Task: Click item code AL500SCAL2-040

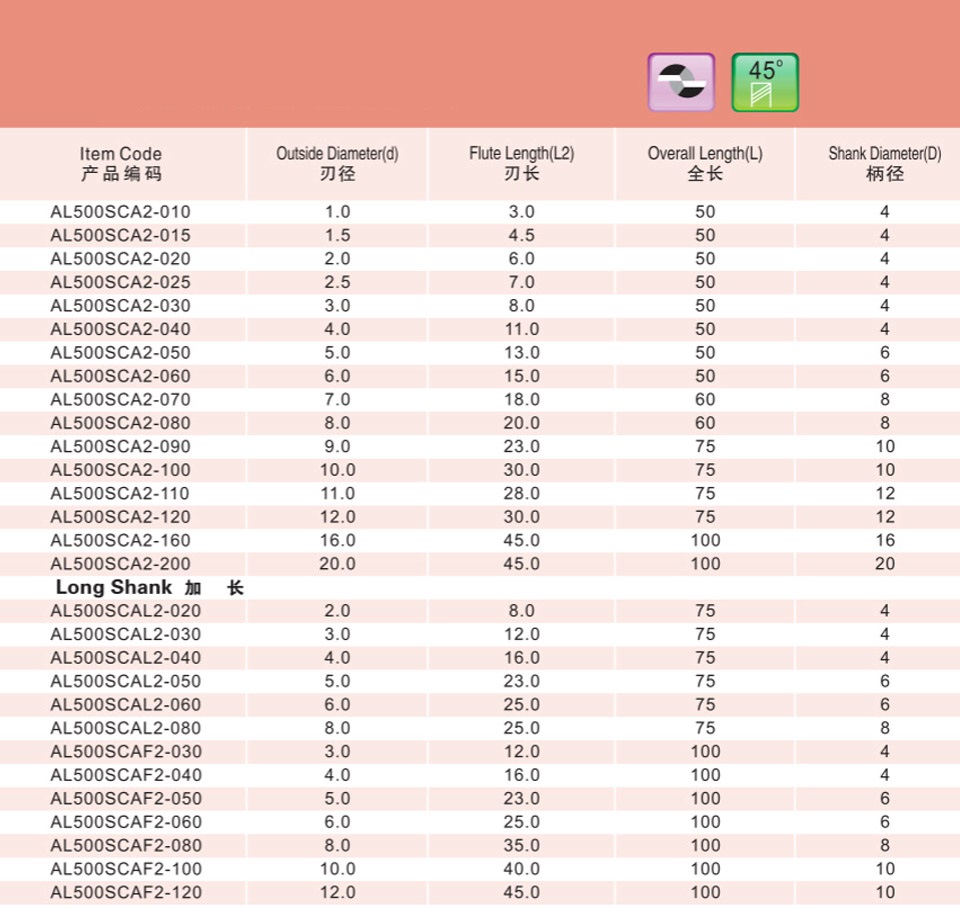Action: click(x=126, y=658)
